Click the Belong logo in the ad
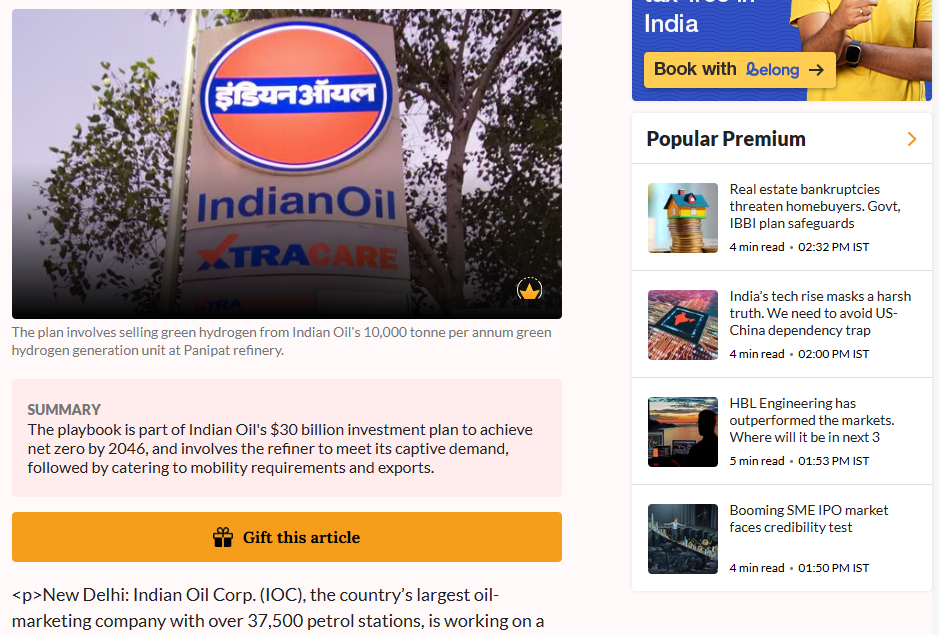Screen dimensions: 939x635 point(773,70)
